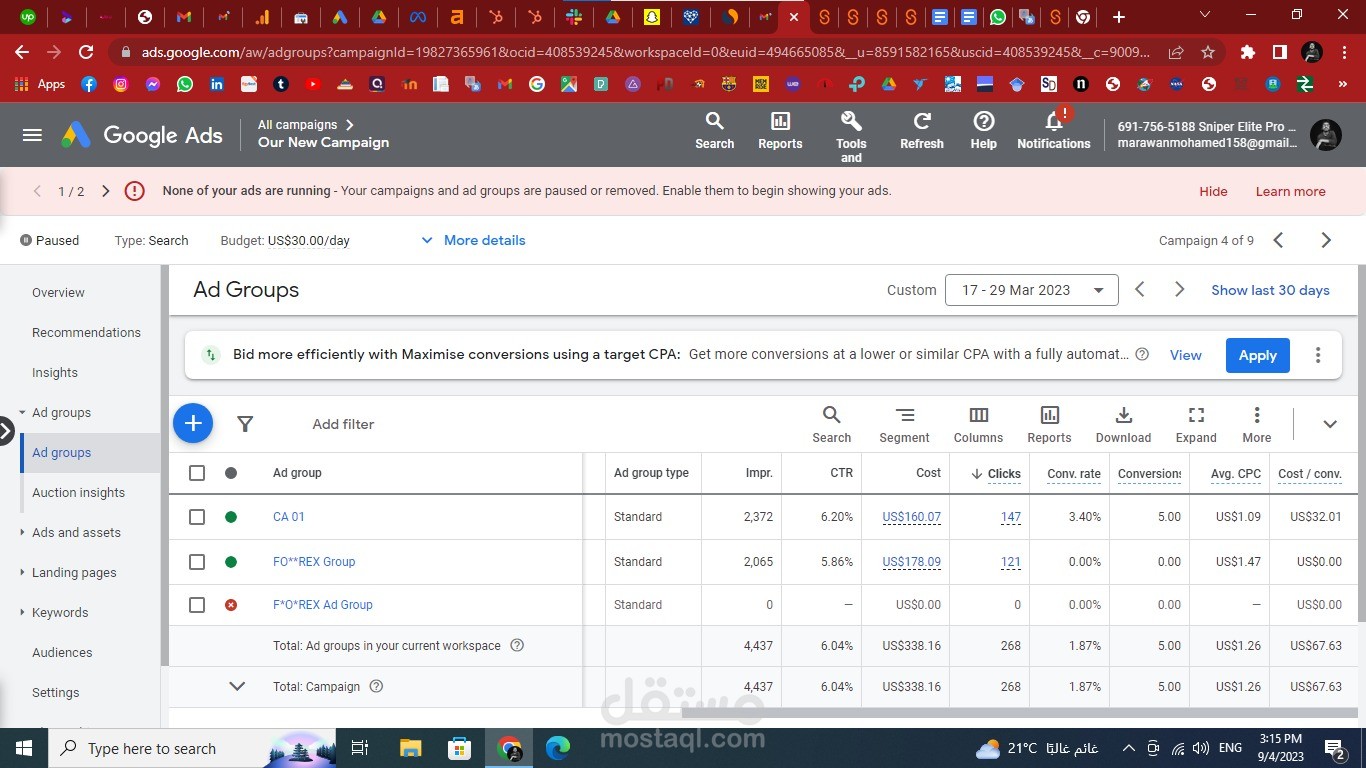
Task: Search within the ad groups table
Action: pyautogui.click(x=831, y=424)
